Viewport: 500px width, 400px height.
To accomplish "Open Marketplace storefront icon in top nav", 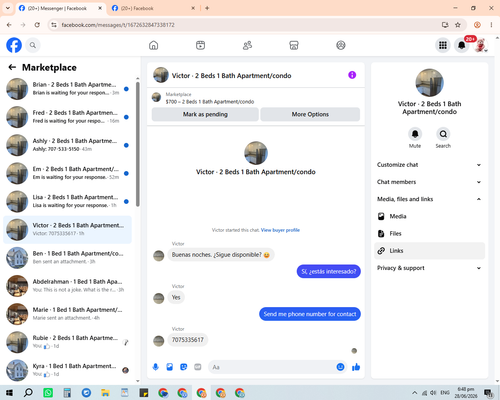I will 294,45.
